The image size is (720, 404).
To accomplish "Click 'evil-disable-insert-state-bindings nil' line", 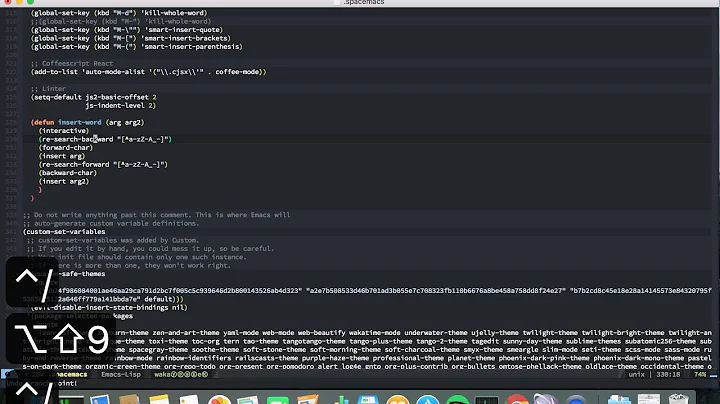I will pyautogui.click(x=110, y=308).
